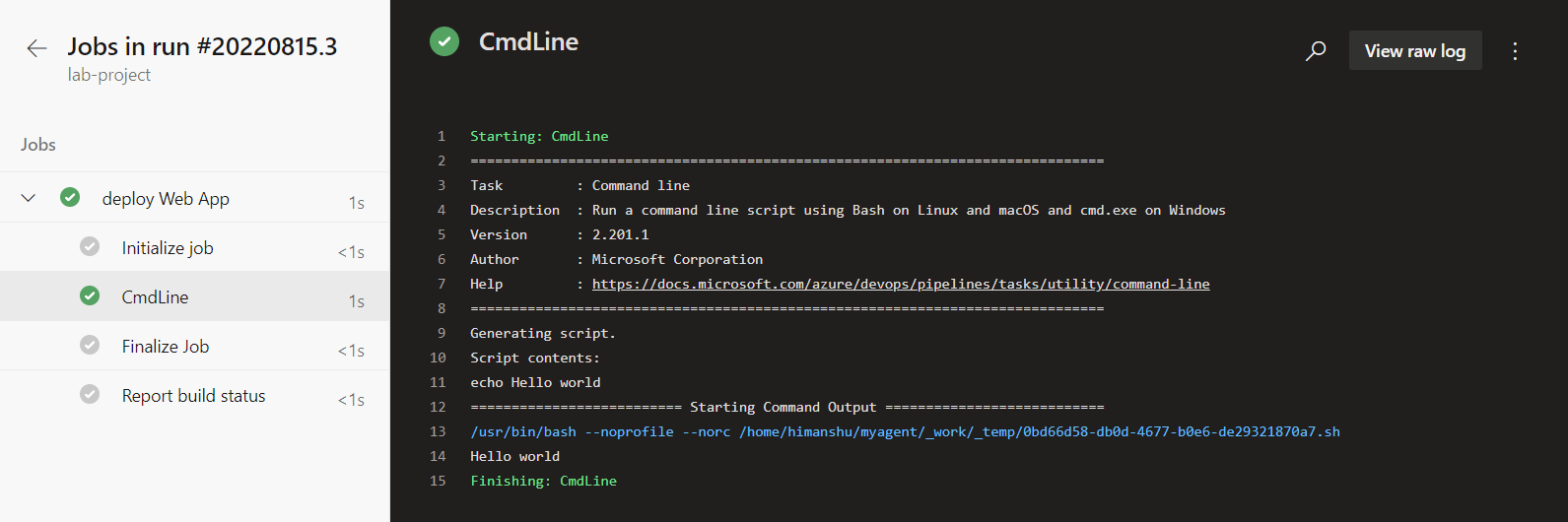Click the green check icon beside CmdLine step
This screenshot has height=522, width=1568.
click(90, 295)
